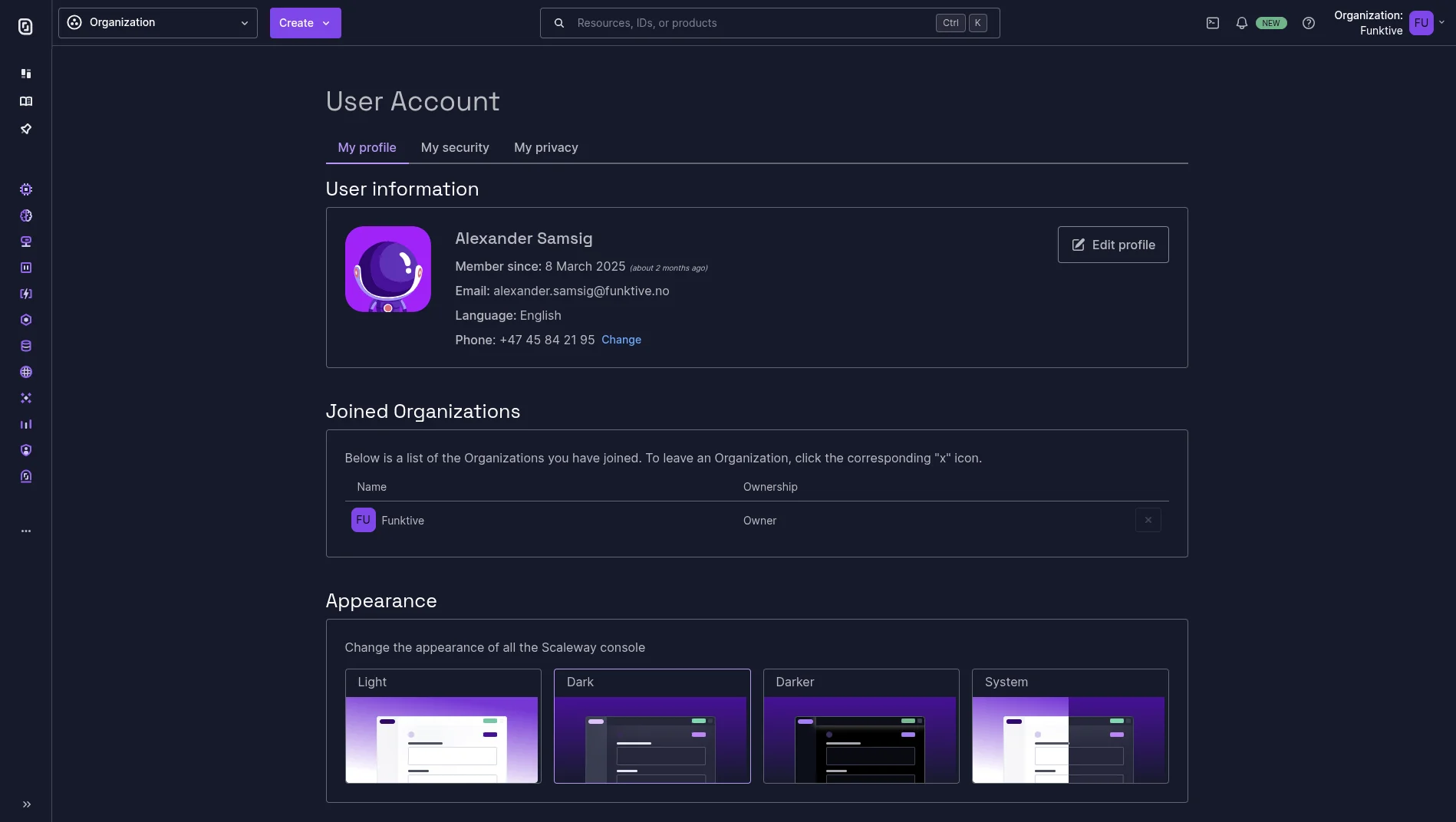Expand the sidebar with double-chevron icon
Viewport: 1456px width, 822px height.
click(x=27, y=804)
